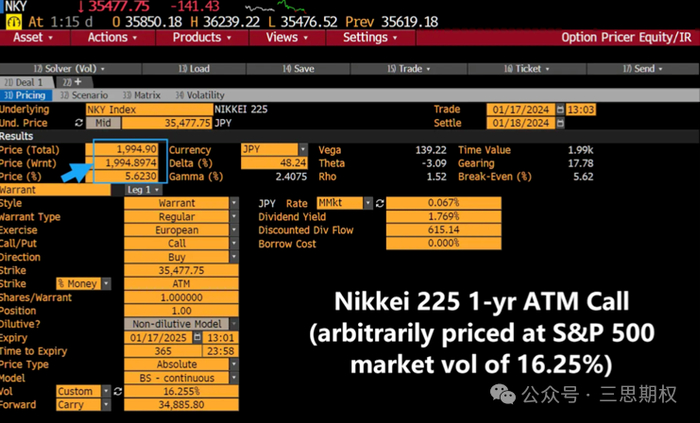Open the Trade dropdown button
This screenshot has width=700, height=423.
[x=408, y=69]
